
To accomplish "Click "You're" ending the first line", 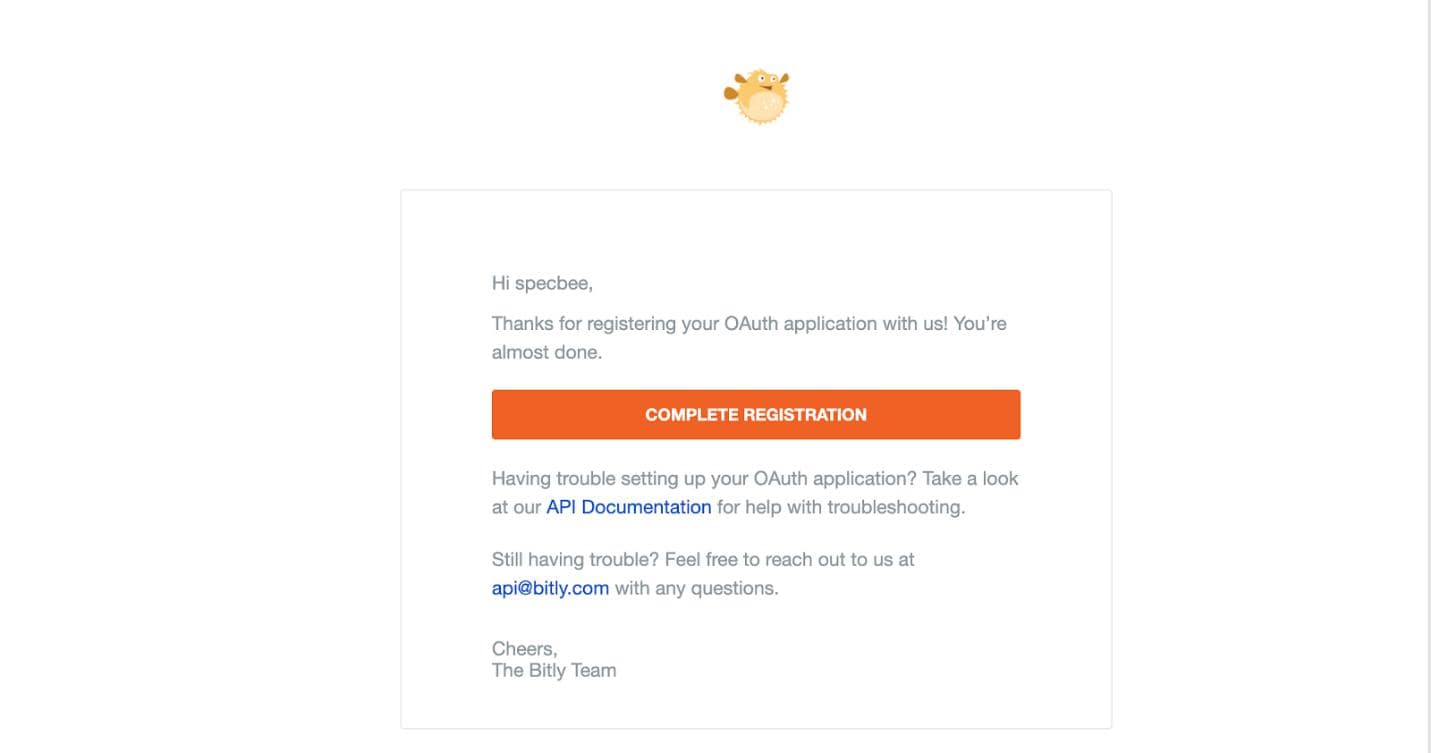I will tap(979, 324).
